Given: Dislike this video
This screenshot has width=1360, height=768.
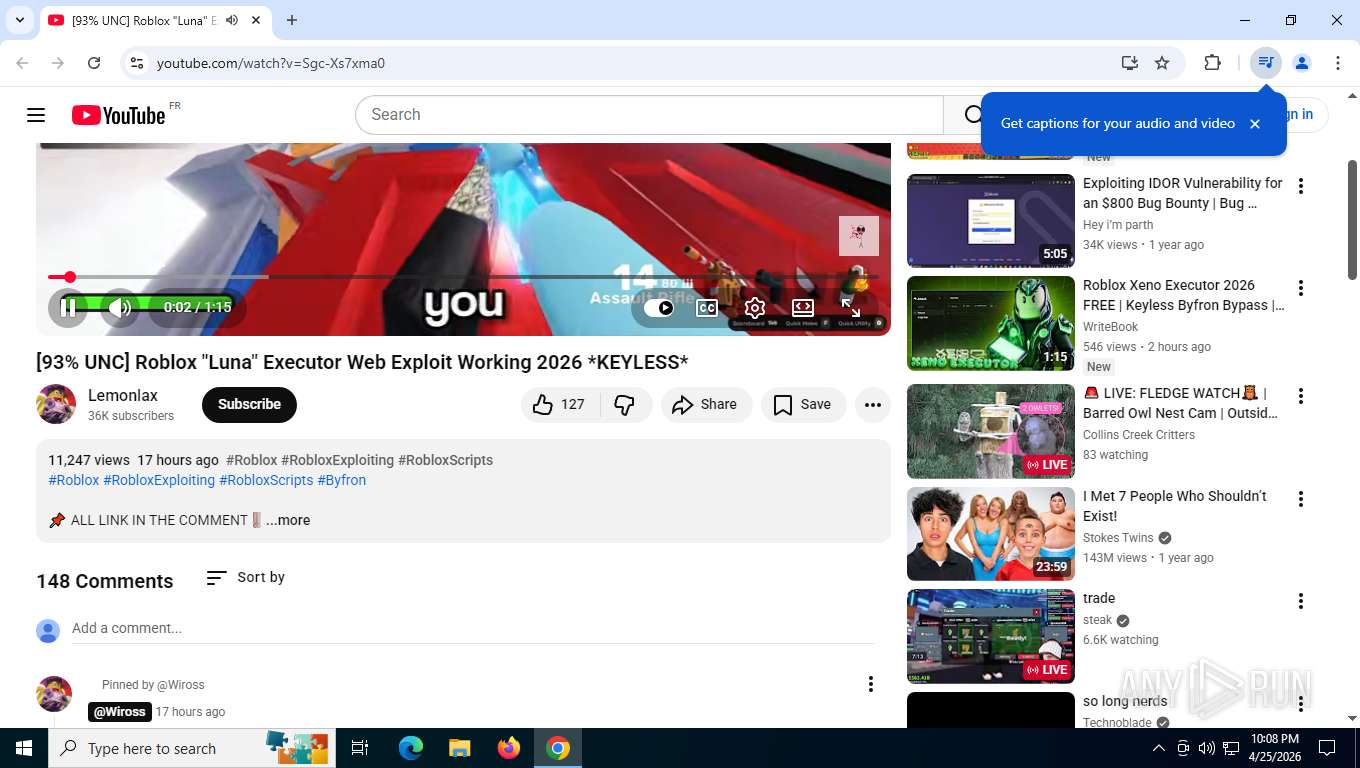Looking at the screenshot, I should (x=626, y=404).
